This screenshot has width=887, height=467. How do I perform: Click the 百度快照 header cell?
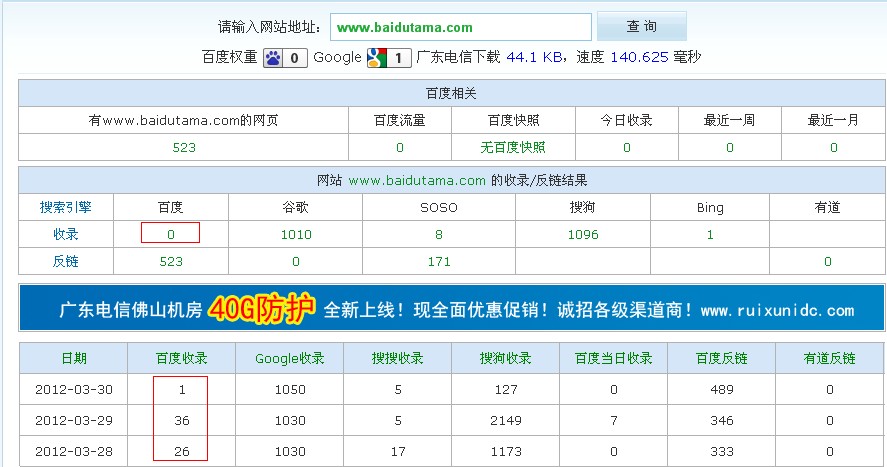[513, 120]
